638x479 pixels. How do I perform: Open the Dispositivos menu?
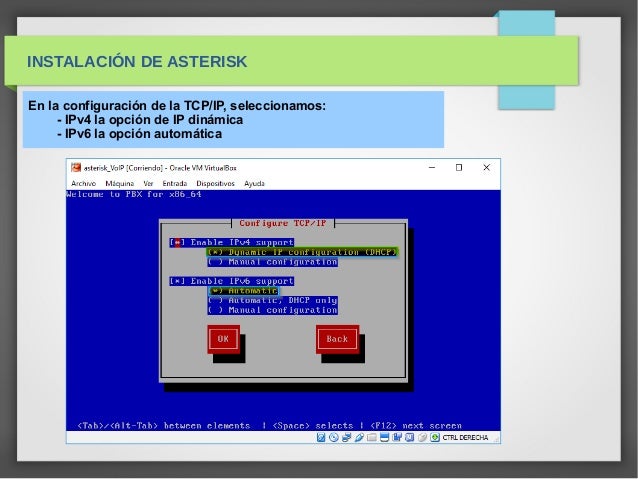click(215, 184)
